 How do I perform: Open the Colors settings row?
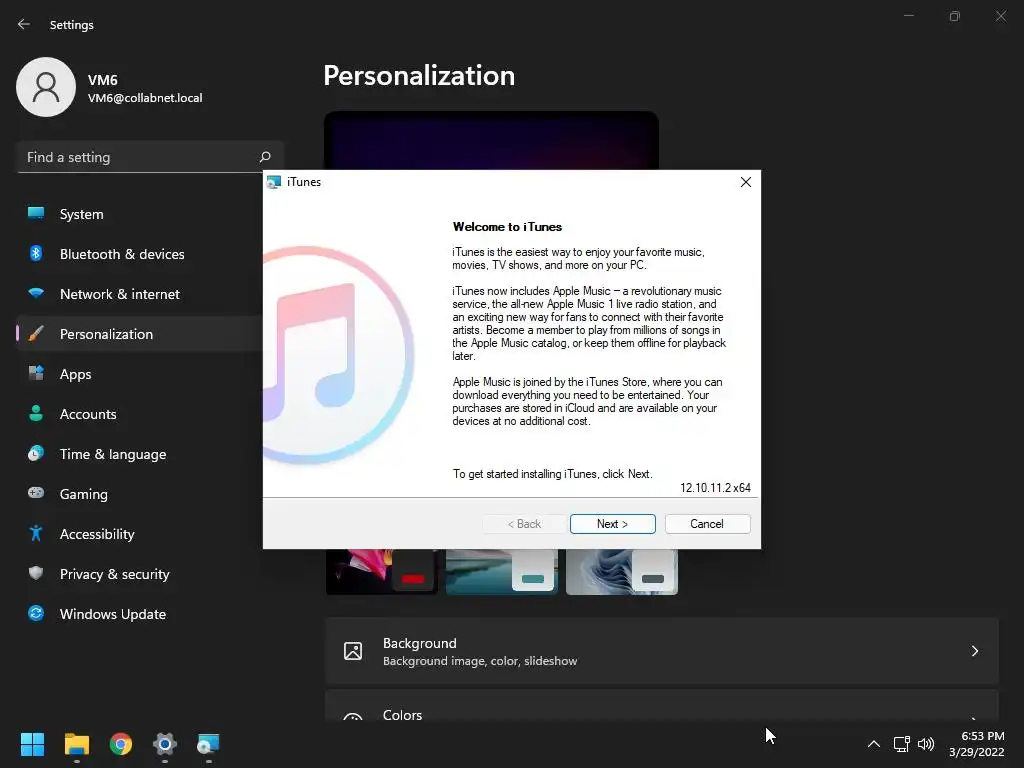pyautogui.click(x=662, y=705)
